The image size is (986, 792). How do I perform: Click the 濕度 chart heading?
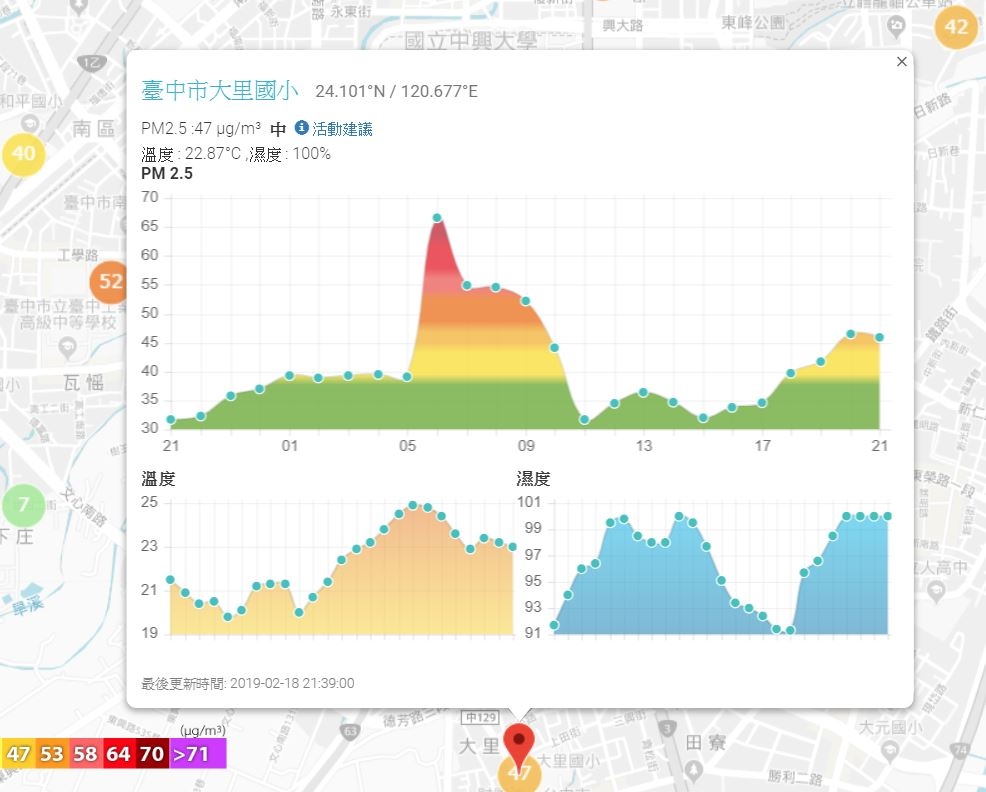point(533,479)
